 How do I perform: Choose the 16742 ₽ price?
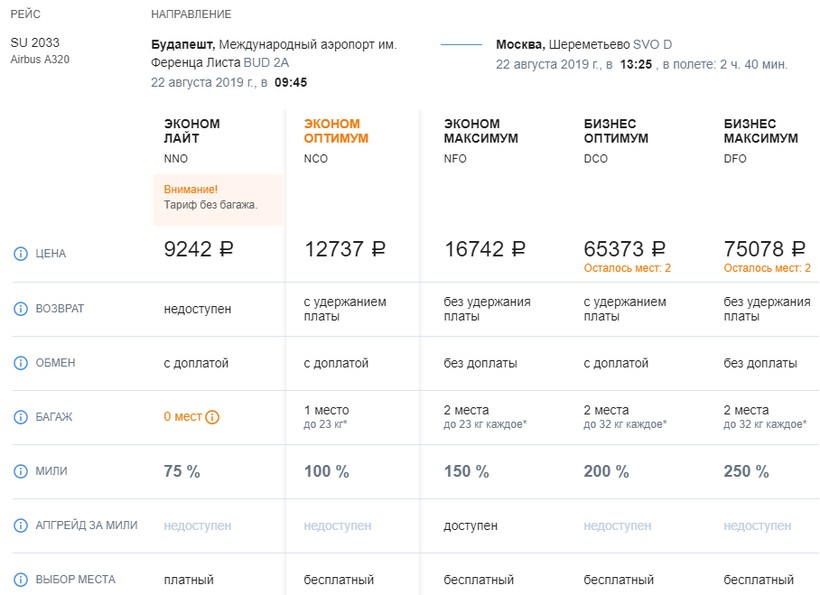[485, 250]
